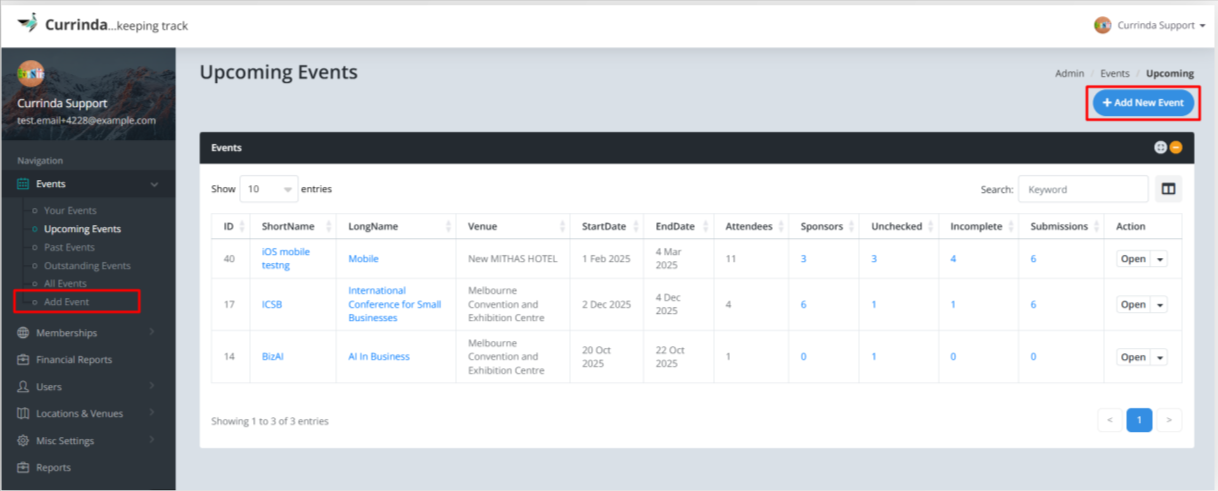Expand the Users menu
The width and height of the screenshot is (1218, 491).
pyautogui.click(x=88, y=387)
